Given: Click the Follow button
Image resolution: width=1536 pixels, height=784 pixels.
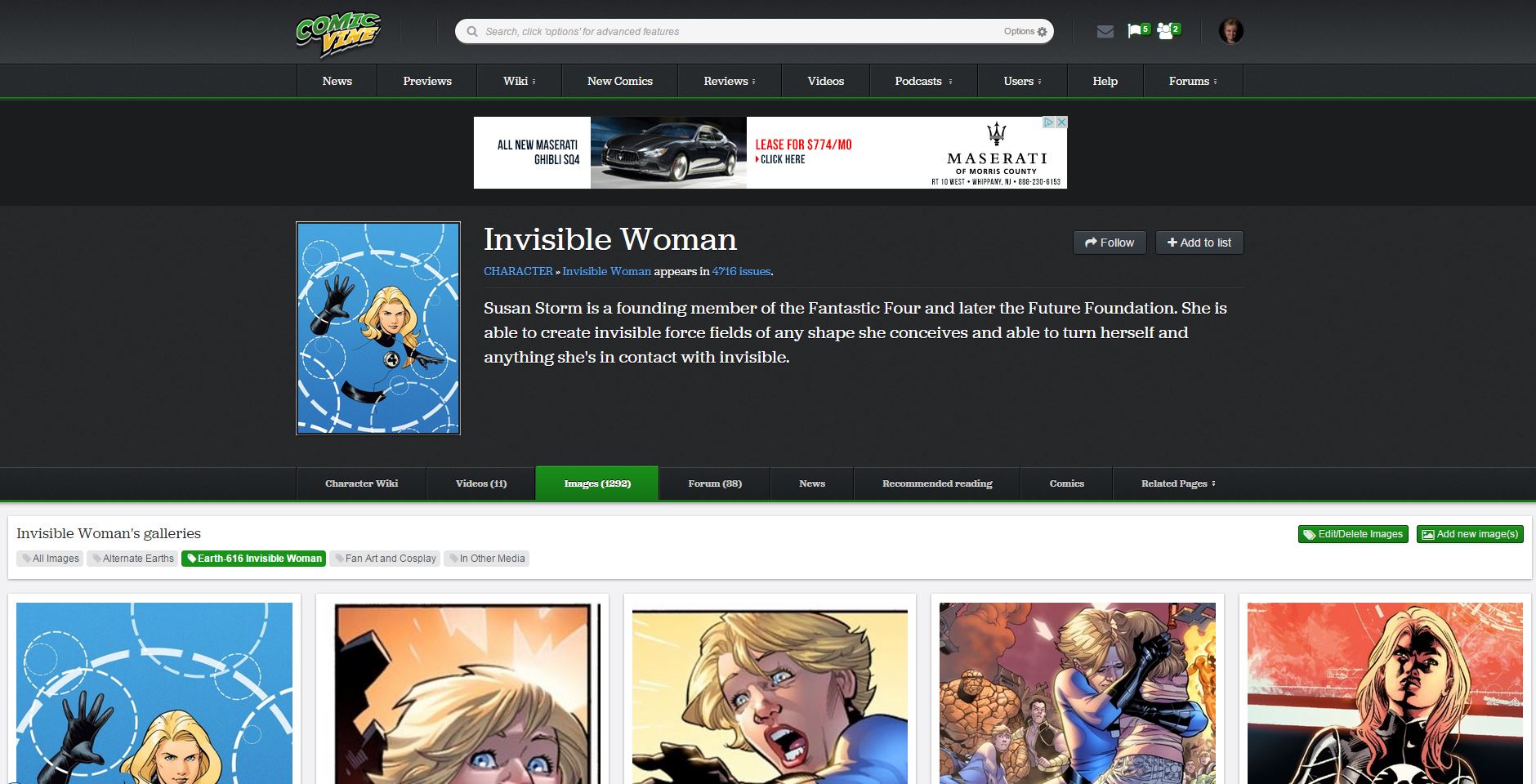Looking at the screenshot, I should (x=1110, y=243).
